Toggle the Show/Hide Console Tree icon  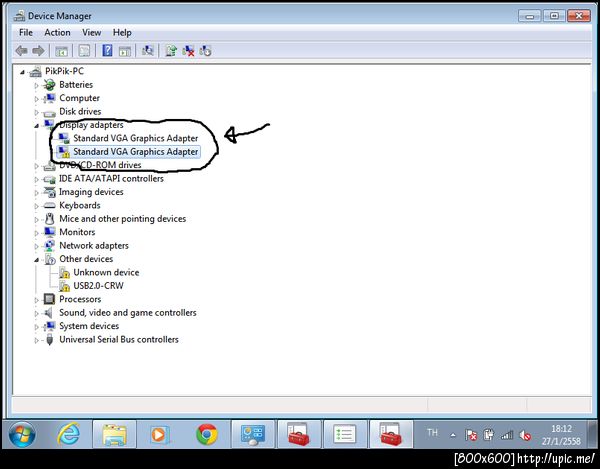[61, 50]
